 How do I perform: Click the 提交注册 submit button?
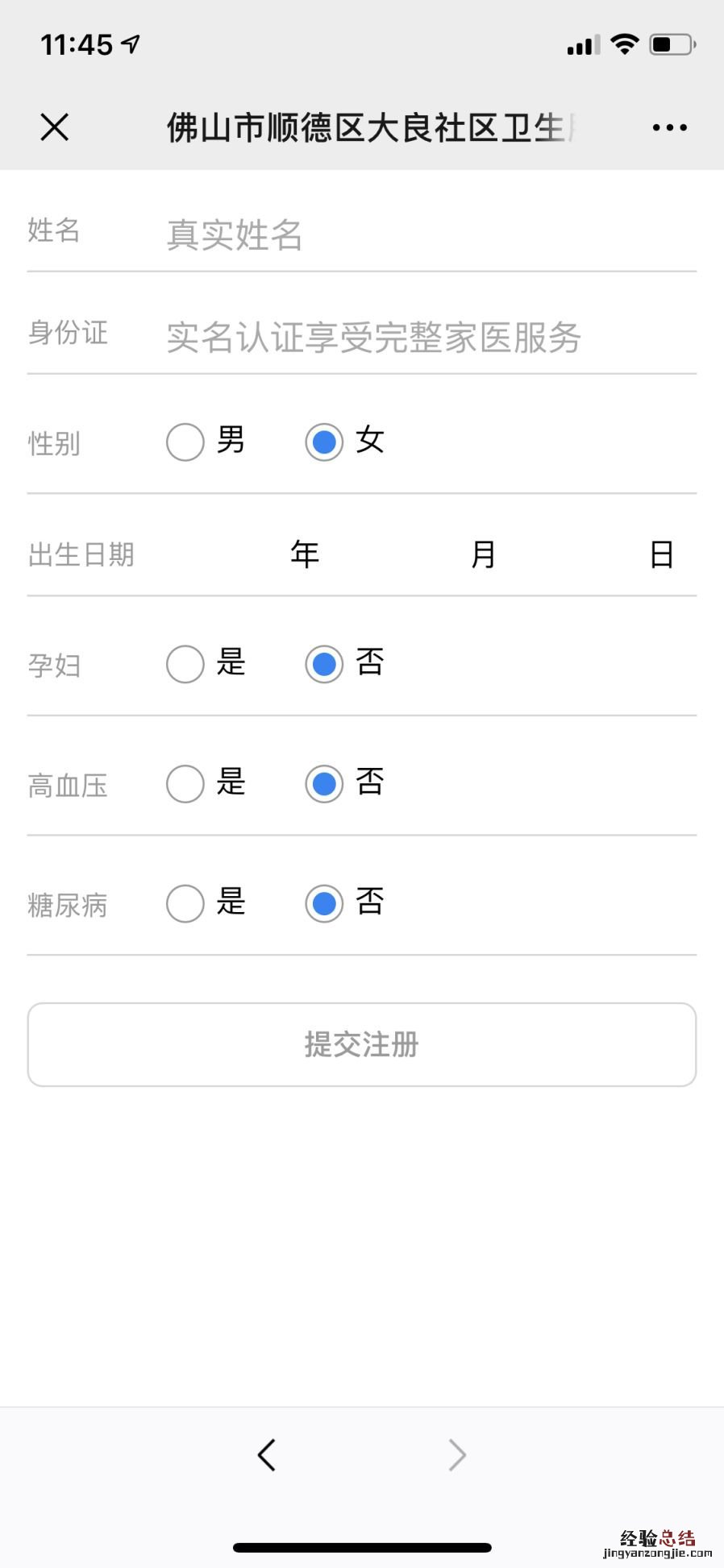pos(362,1044)
